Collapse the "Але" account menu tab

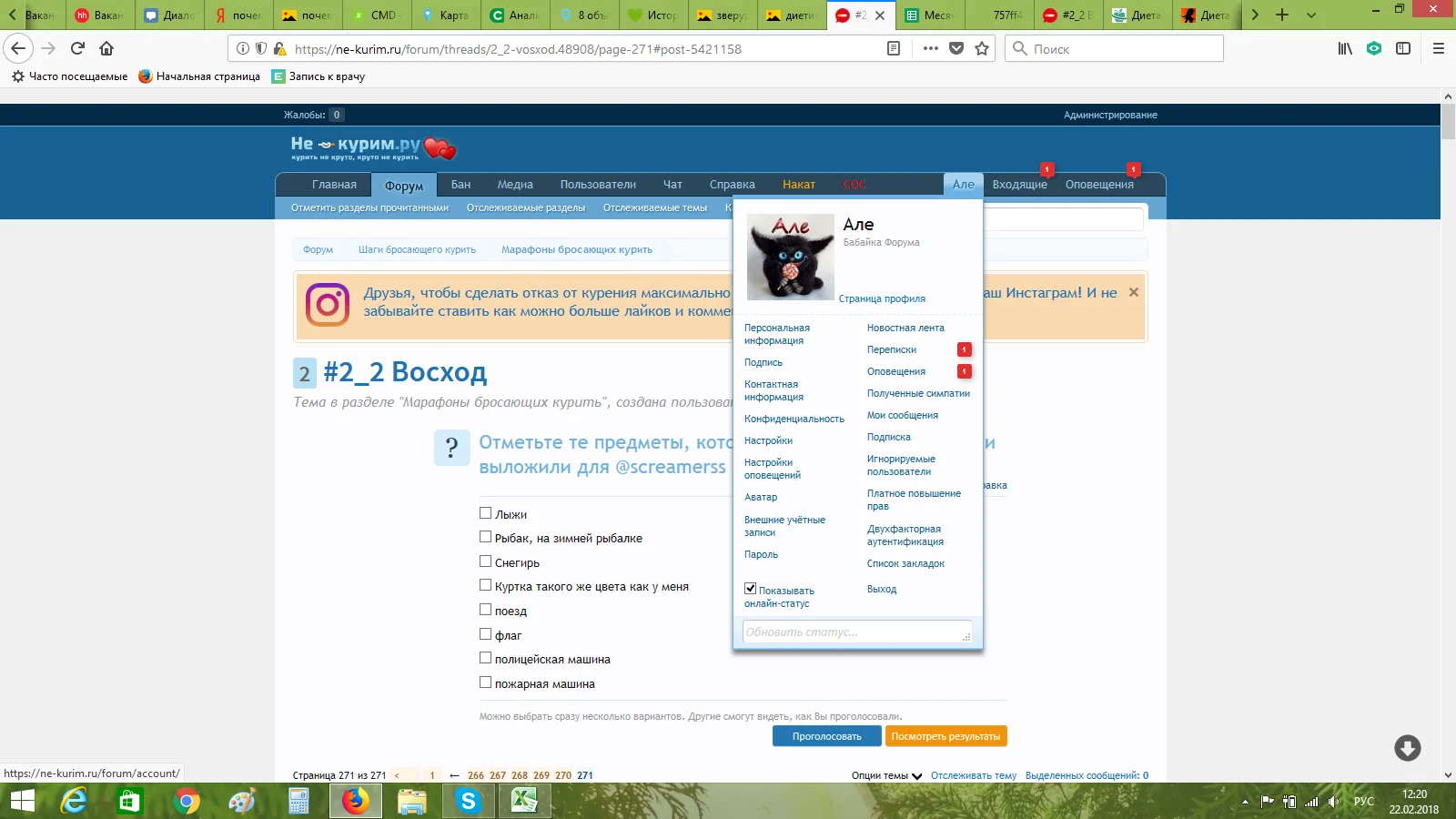click(x=964, y=184)
